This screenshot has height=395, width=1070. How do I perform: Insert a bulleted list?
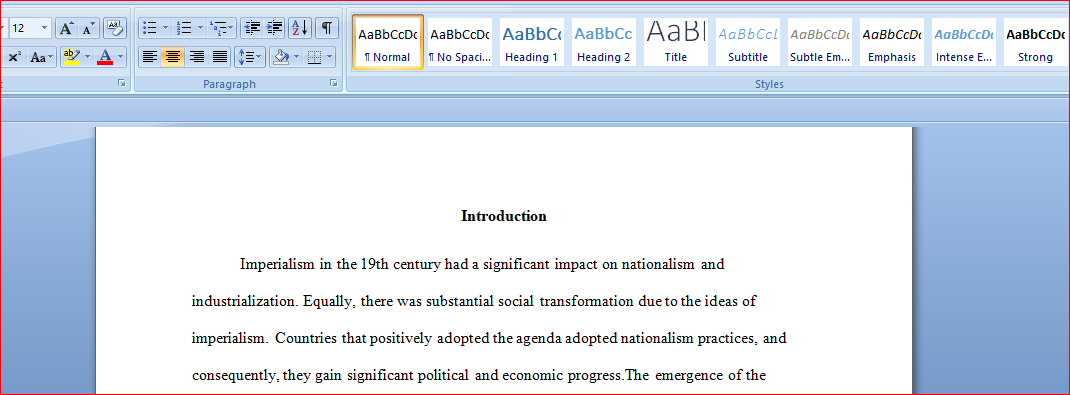pos(150,28)
